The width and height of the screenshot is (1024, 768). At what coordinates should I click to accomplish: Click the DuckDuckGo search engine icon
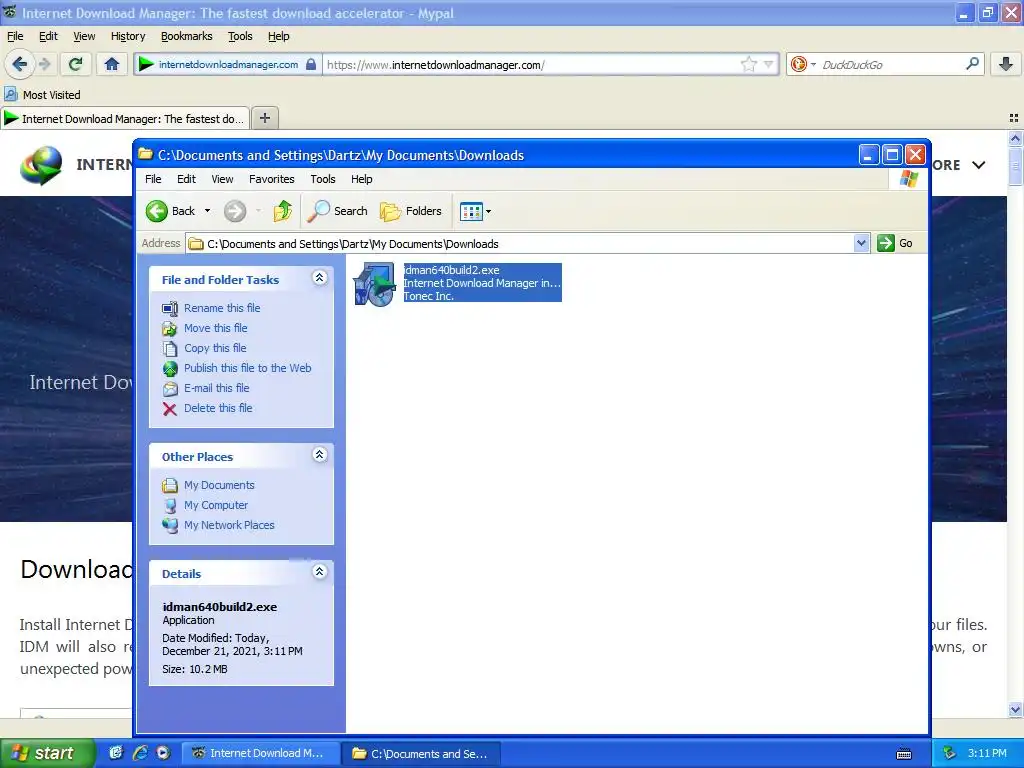click(x=799, y=64)
